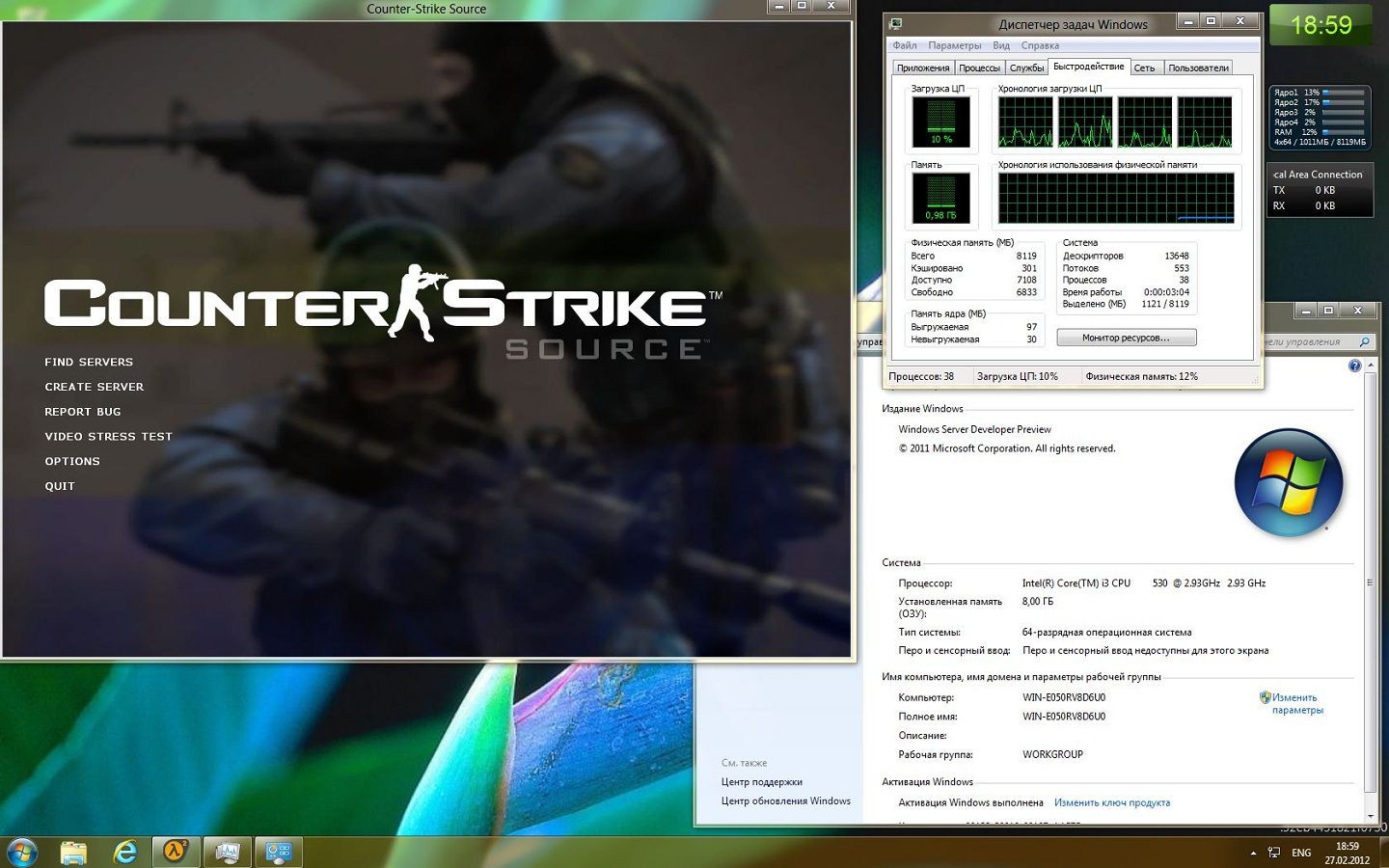The image size is (1389, 868).
Task: Click the first core CPU history graph
Action: click(1025, 122)
